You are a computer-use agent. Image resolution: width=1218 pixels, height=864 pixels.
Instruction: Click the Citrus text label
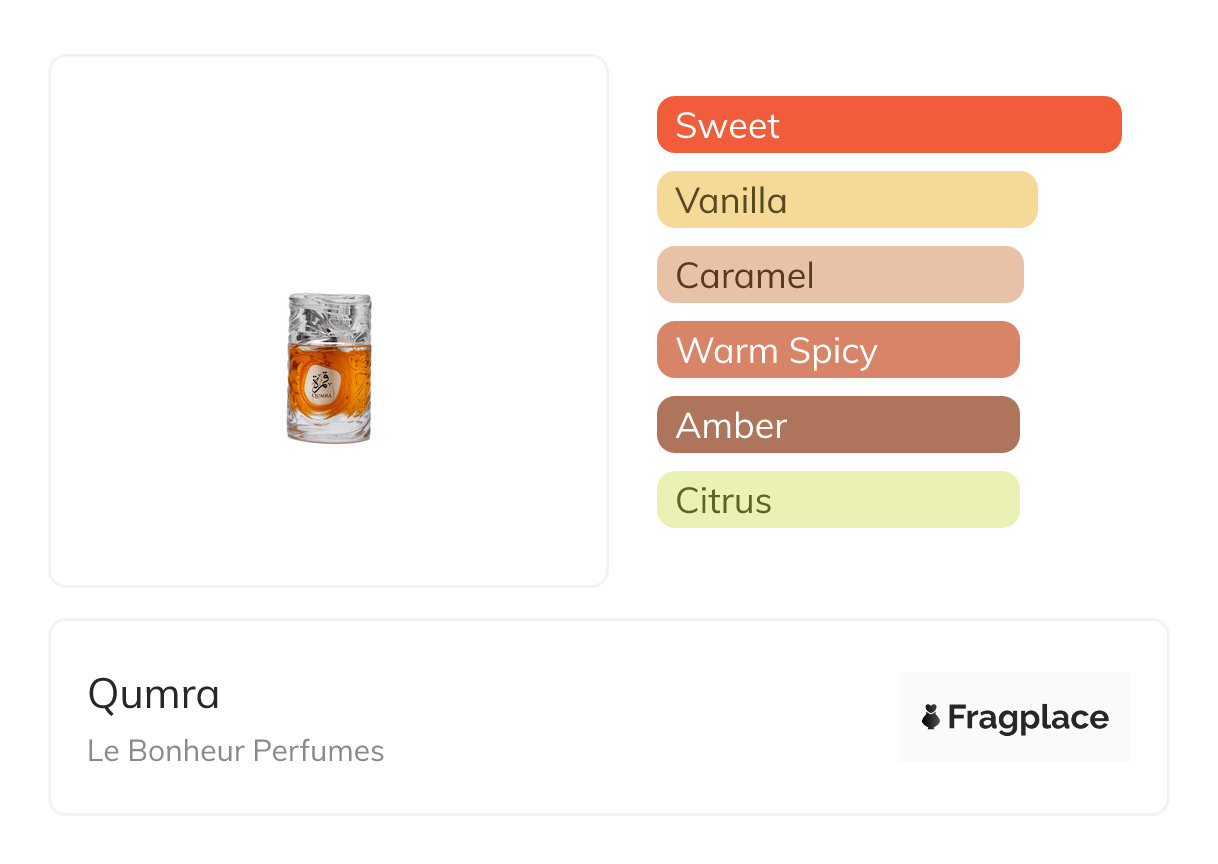(x=724, y=501)
